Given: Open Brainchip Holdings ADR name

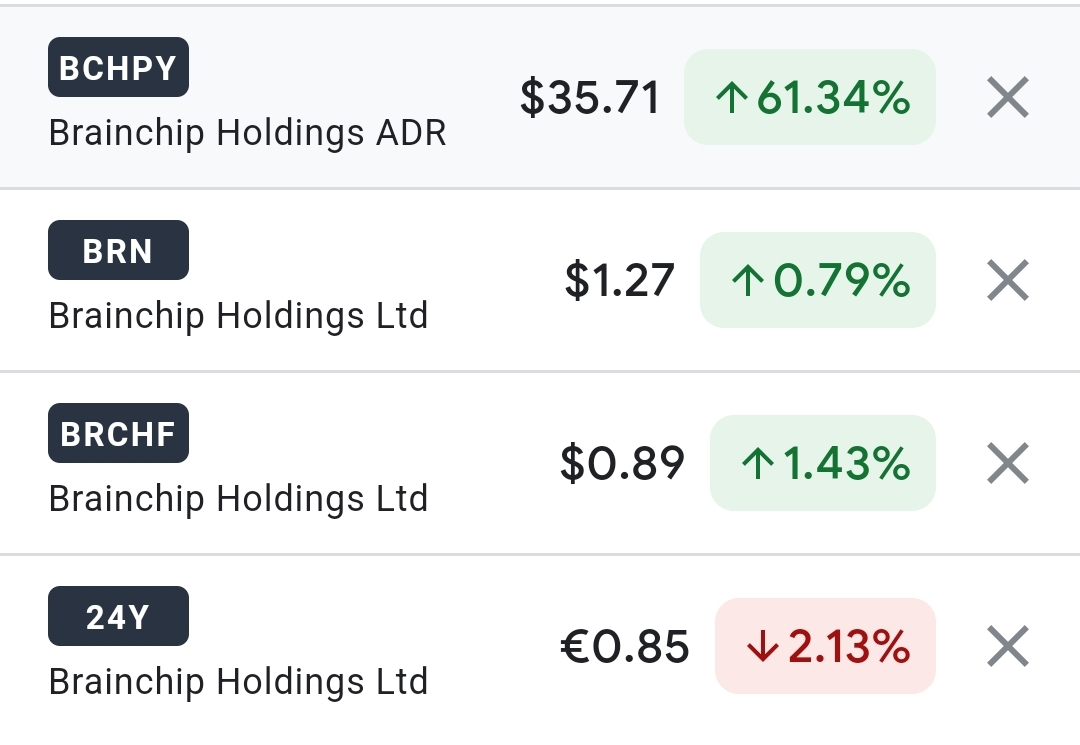Looking at the screenshot, I should [247, 133].
